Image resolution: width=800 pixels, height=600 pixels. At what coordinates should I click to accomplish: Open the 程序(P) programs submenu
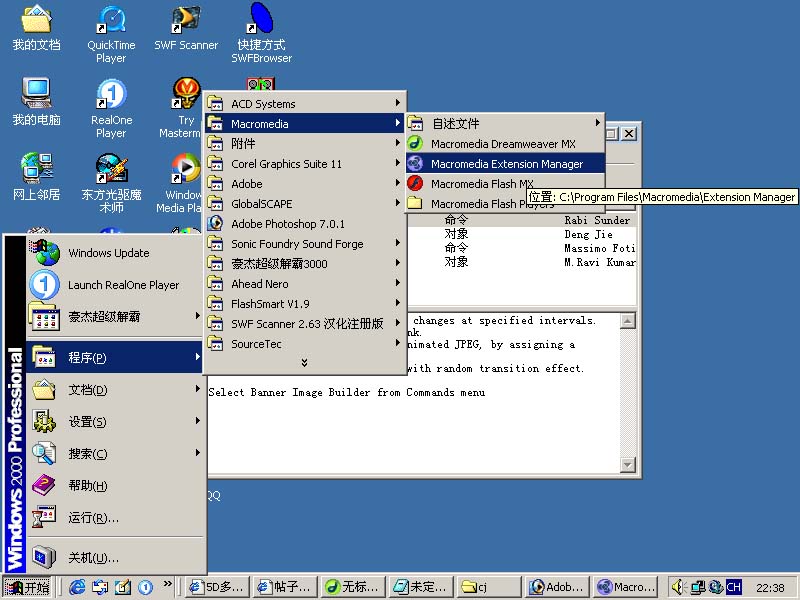pos(115,357)
